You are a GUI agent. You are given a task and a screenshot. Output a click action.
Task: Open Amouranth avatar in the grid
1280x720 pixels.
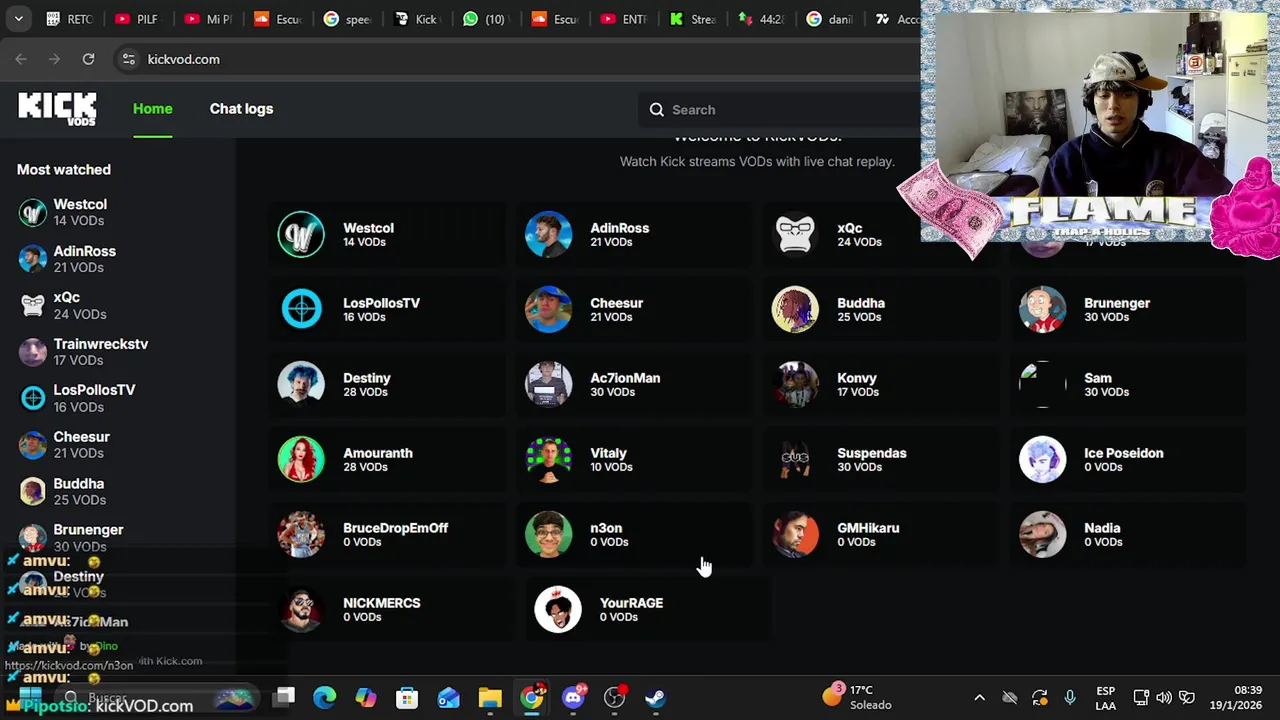coord(301,459)
